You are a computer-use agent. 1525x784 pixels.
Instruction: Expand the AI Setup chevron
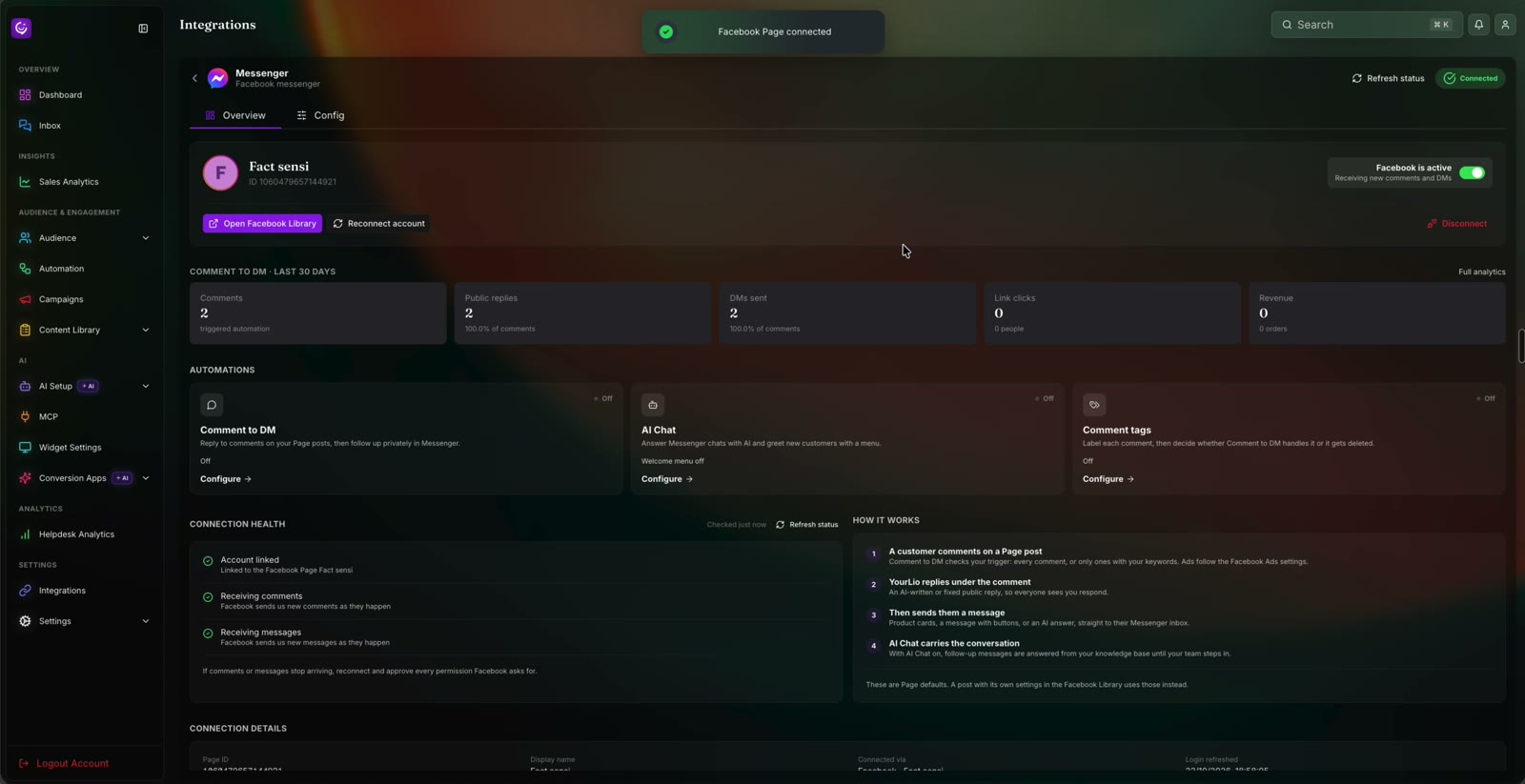[146, 386]
